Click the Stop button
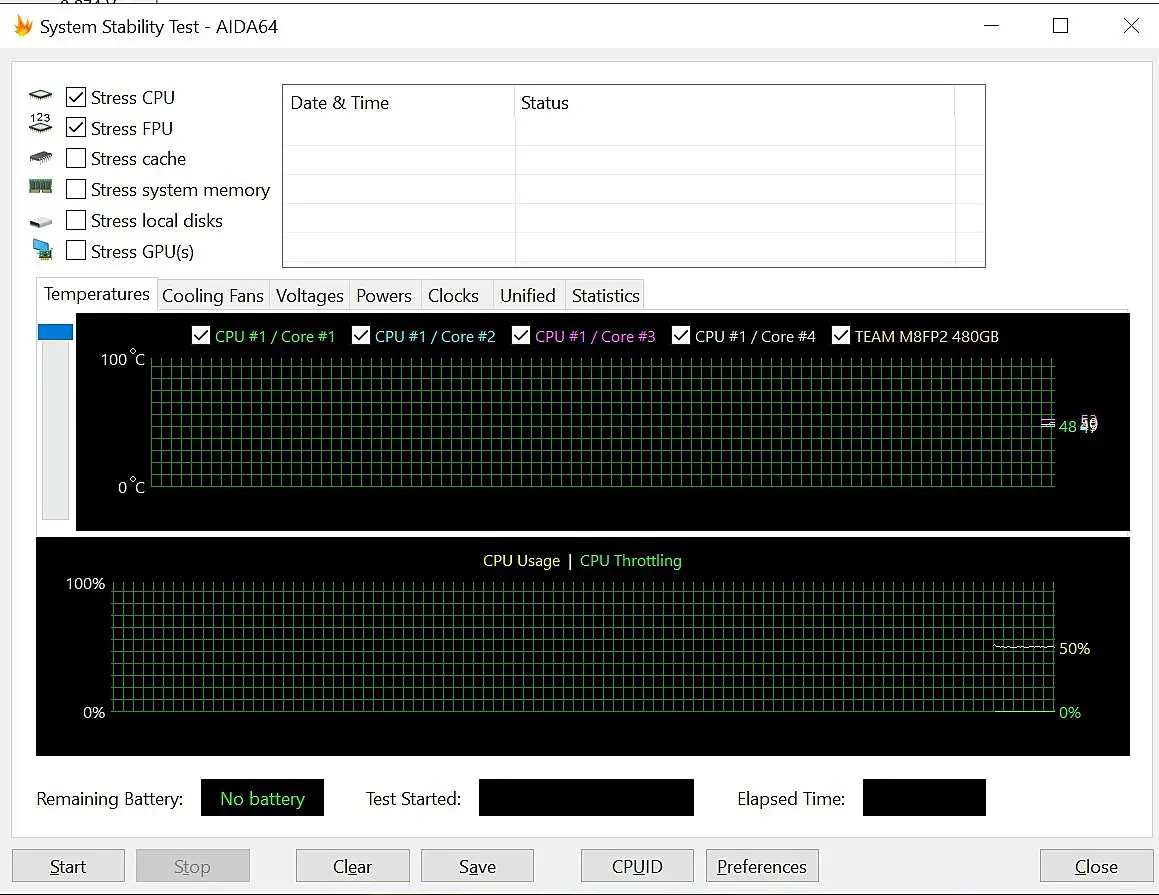Image resolution: width=1159 pixels, height=895 pixels. point(192,866)
